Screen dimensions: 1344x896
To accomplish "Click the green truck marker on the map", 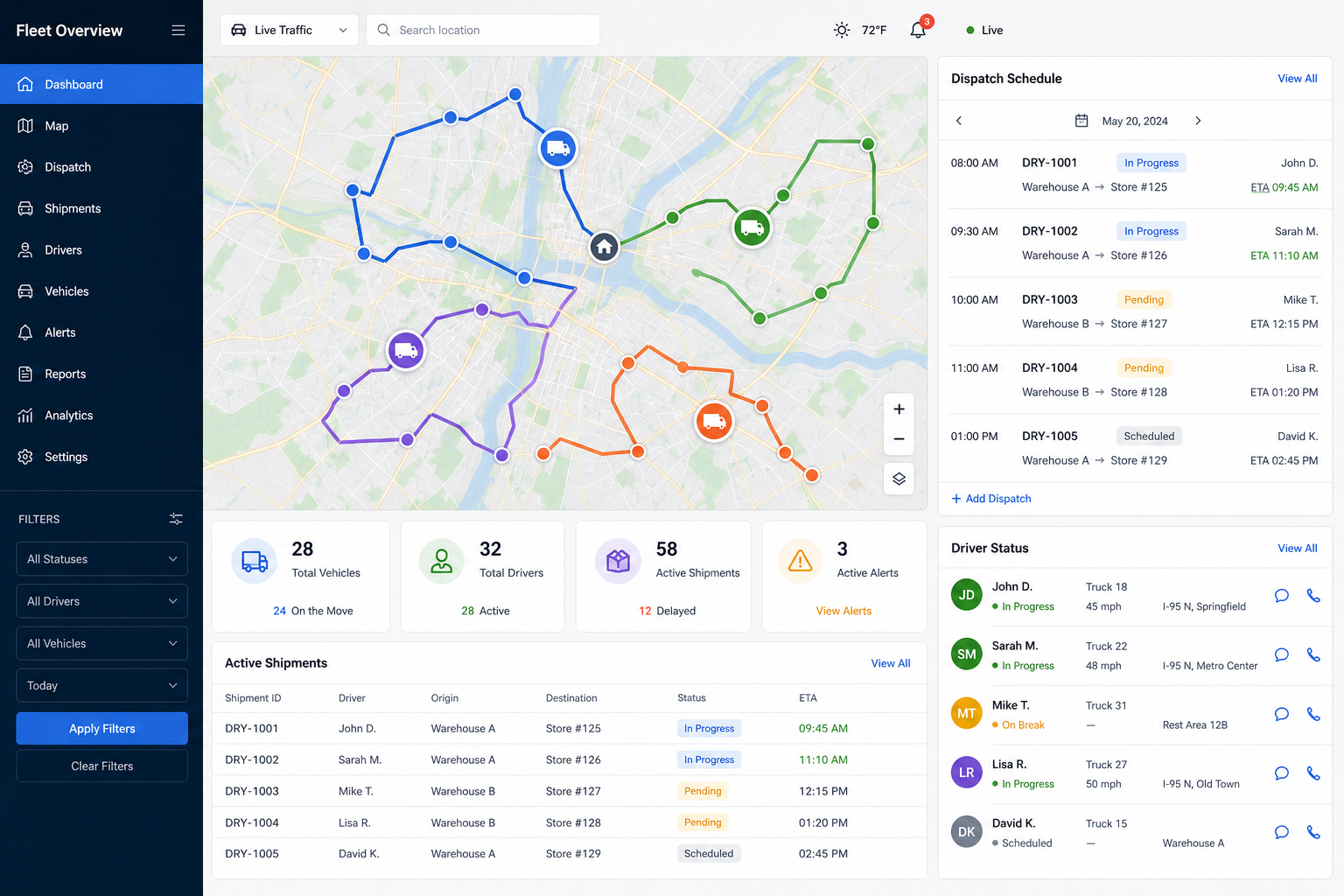I will [752, 227].
